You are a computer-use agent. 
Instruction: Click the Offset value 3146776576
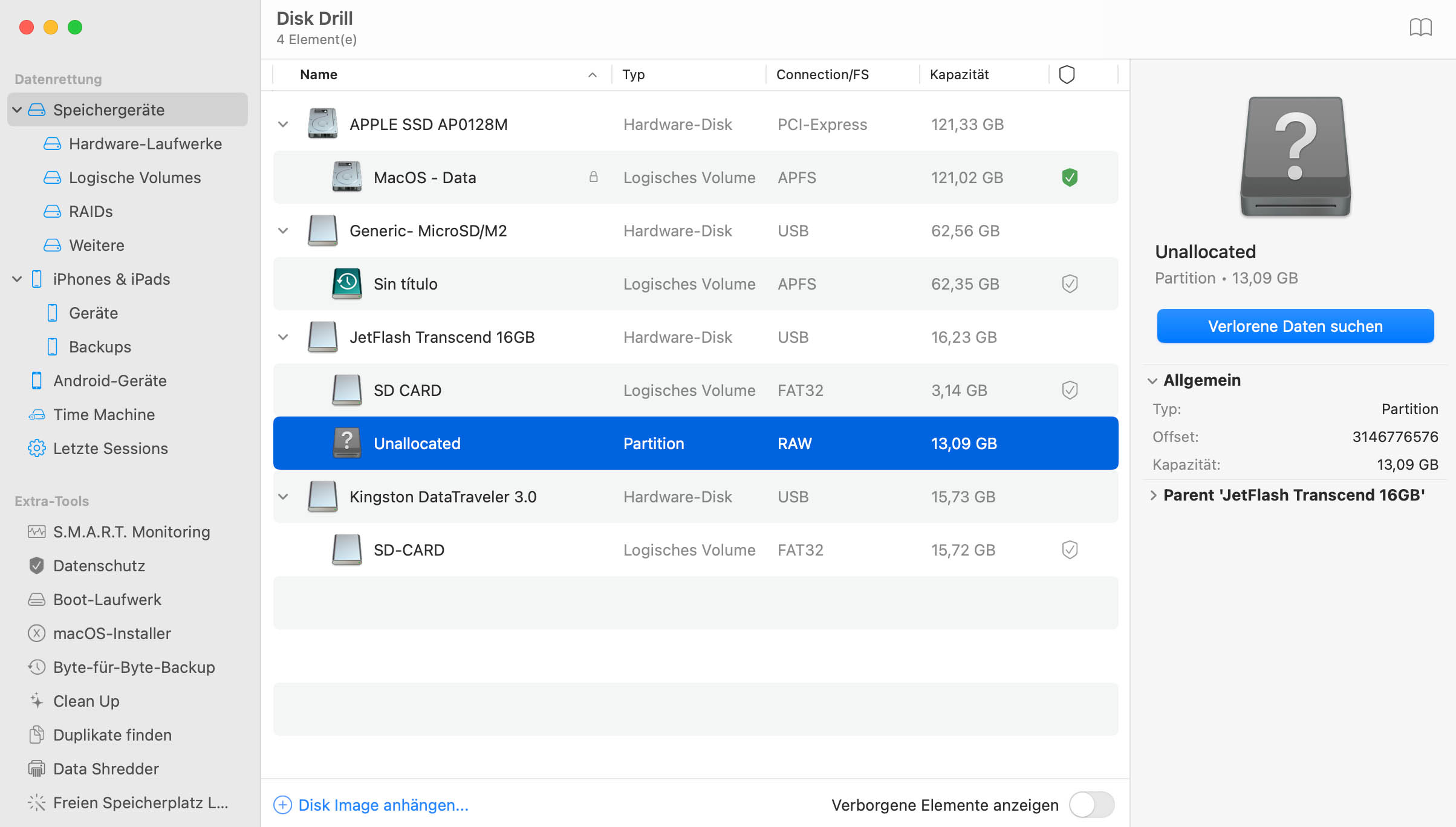point(1395,436)
